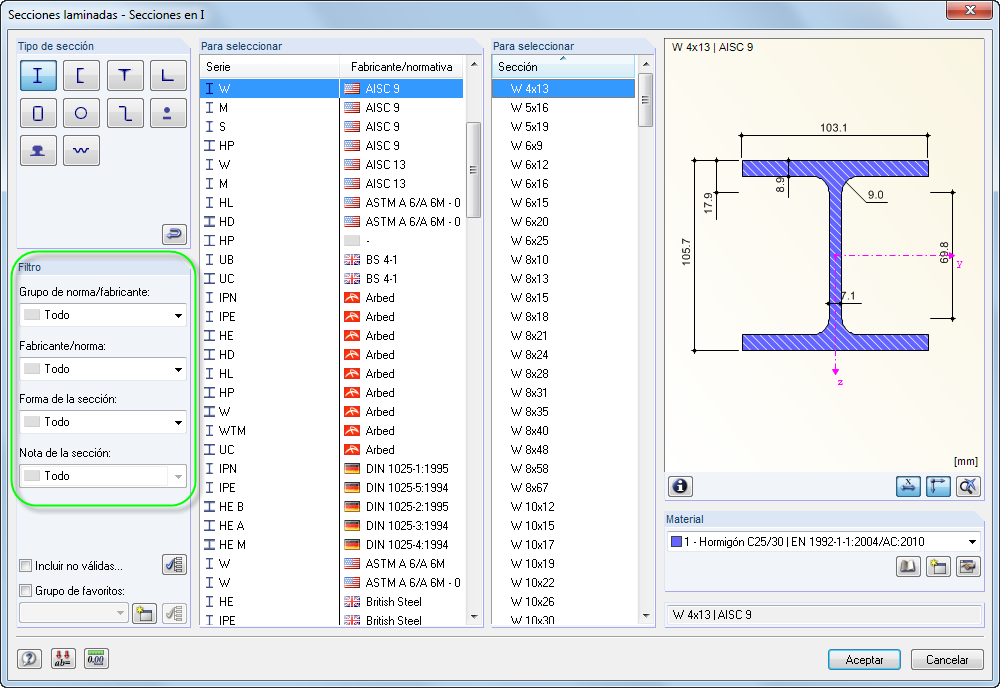
Task: Create new favorites group icon
Action: point(144,614)
